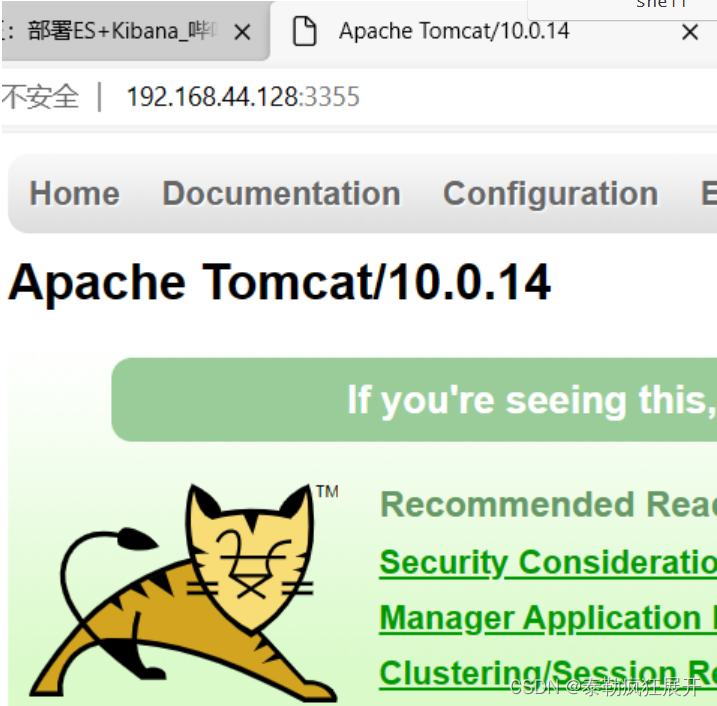Focus the address bar showing 192.168.44.128:3355

pyautogui.click(x=243, y=97)
